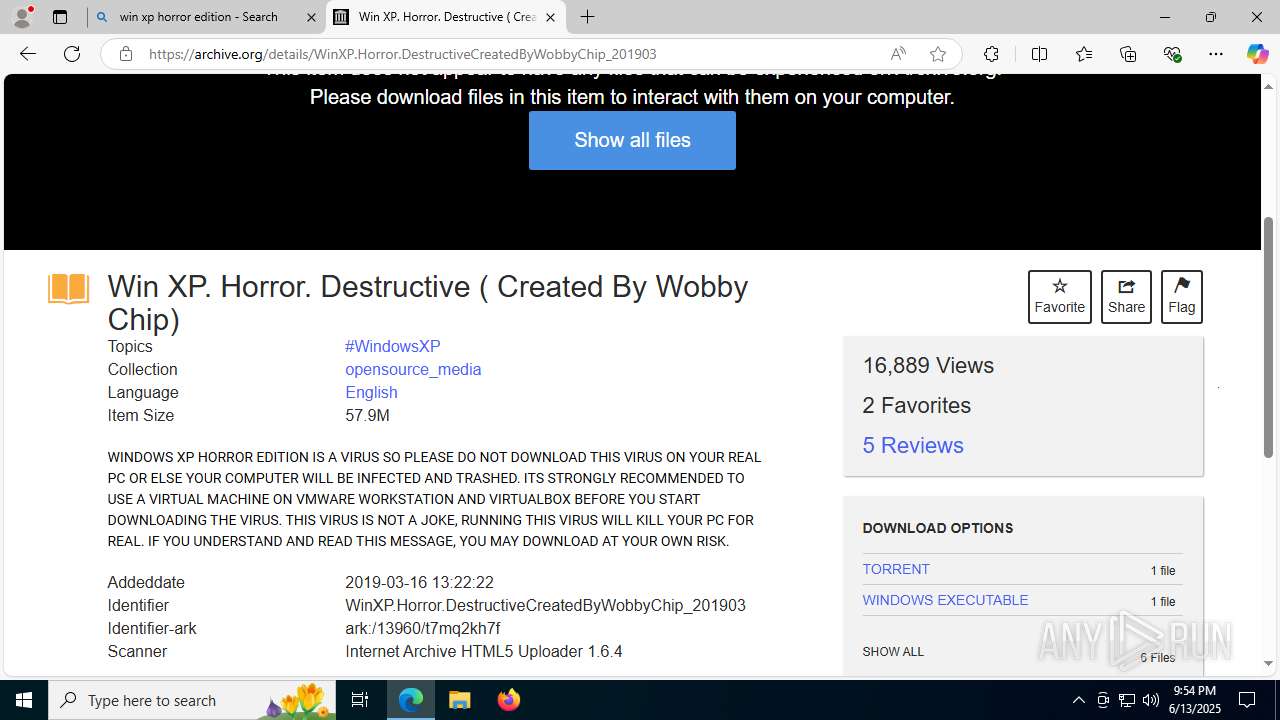Open opensource_media collection link
This screenshot has height=720, width=1280.
coord(413,369)
